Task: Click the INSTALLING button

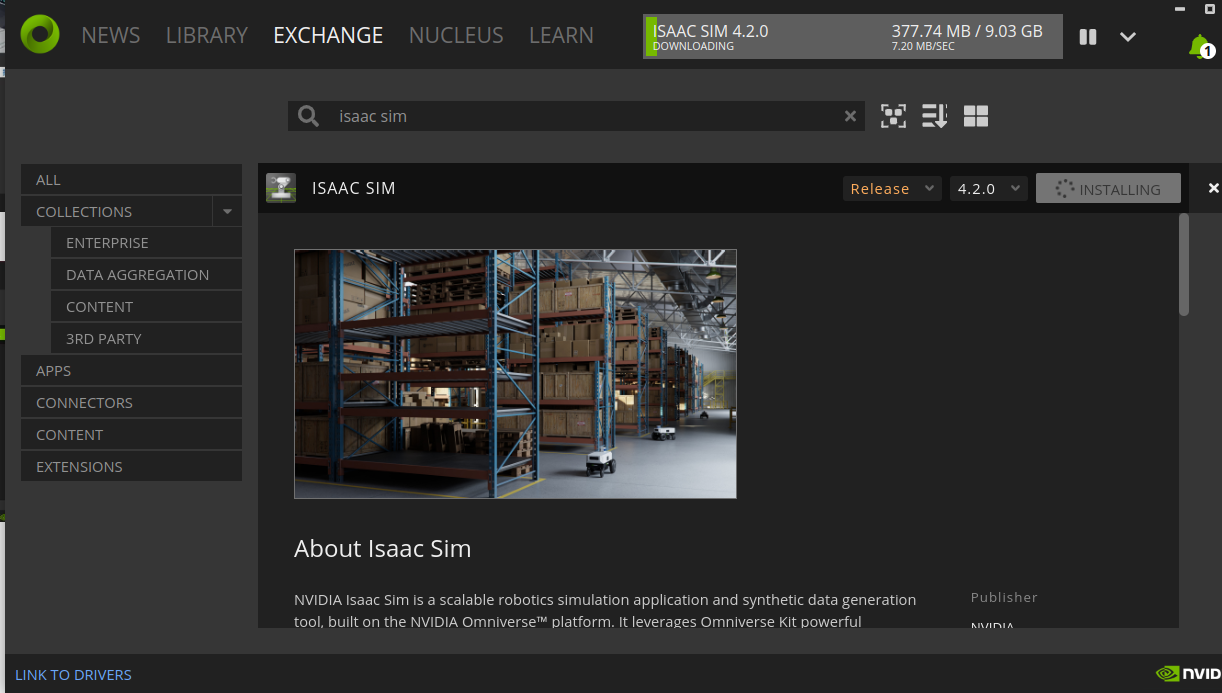Action: click(x=1108, y=188)
